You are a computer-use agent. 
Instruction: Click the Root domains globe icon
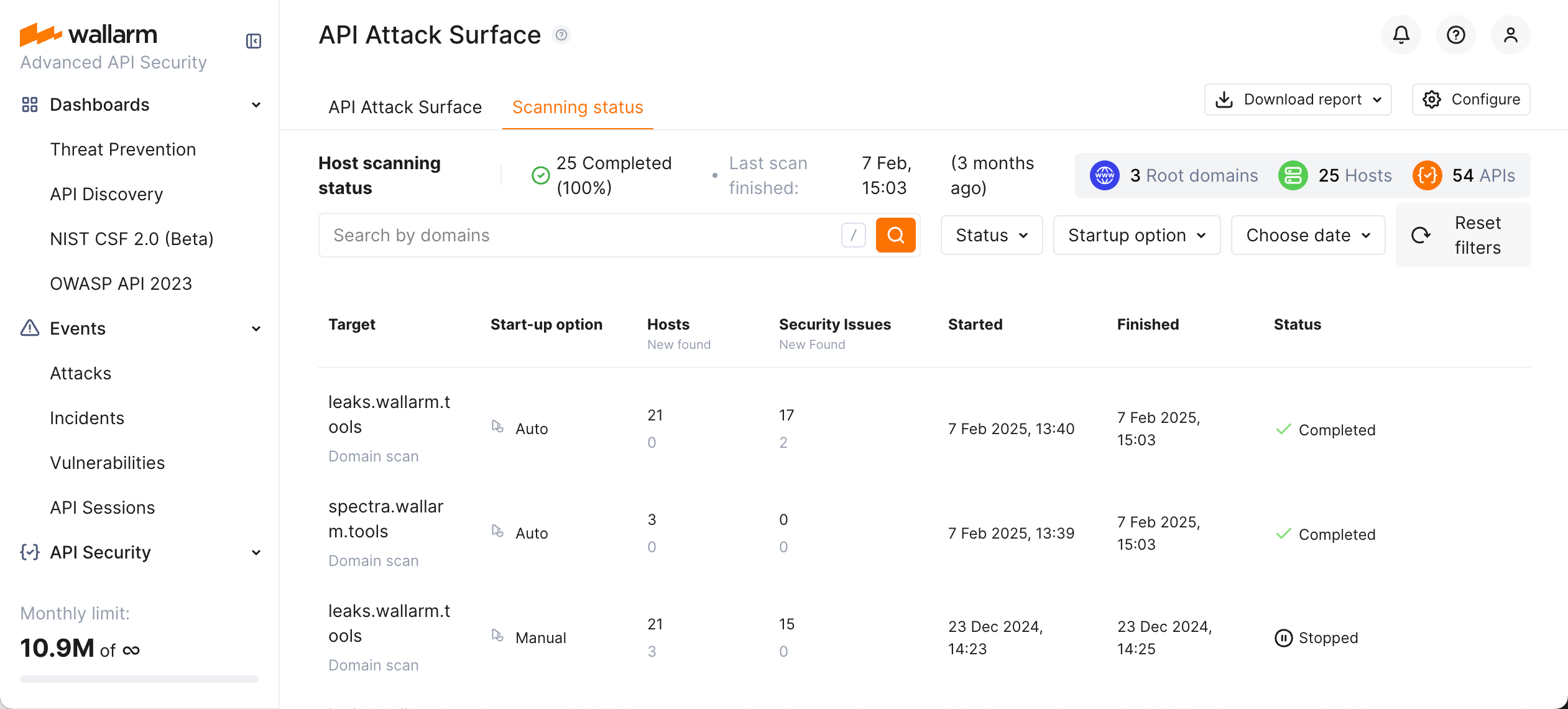(1104, 175)
